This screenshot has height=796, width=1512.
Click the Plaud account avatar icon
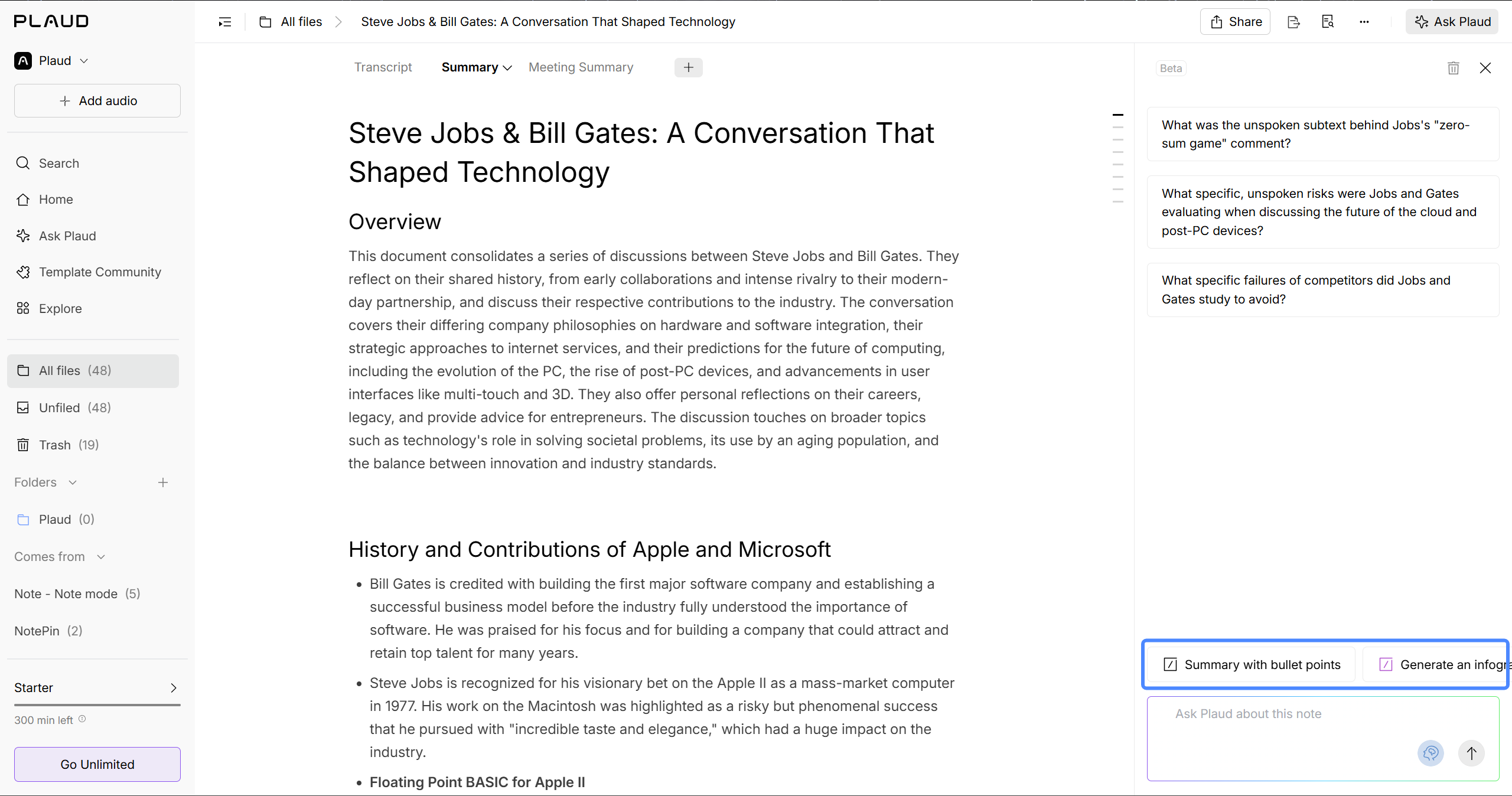tap(23, 61)
